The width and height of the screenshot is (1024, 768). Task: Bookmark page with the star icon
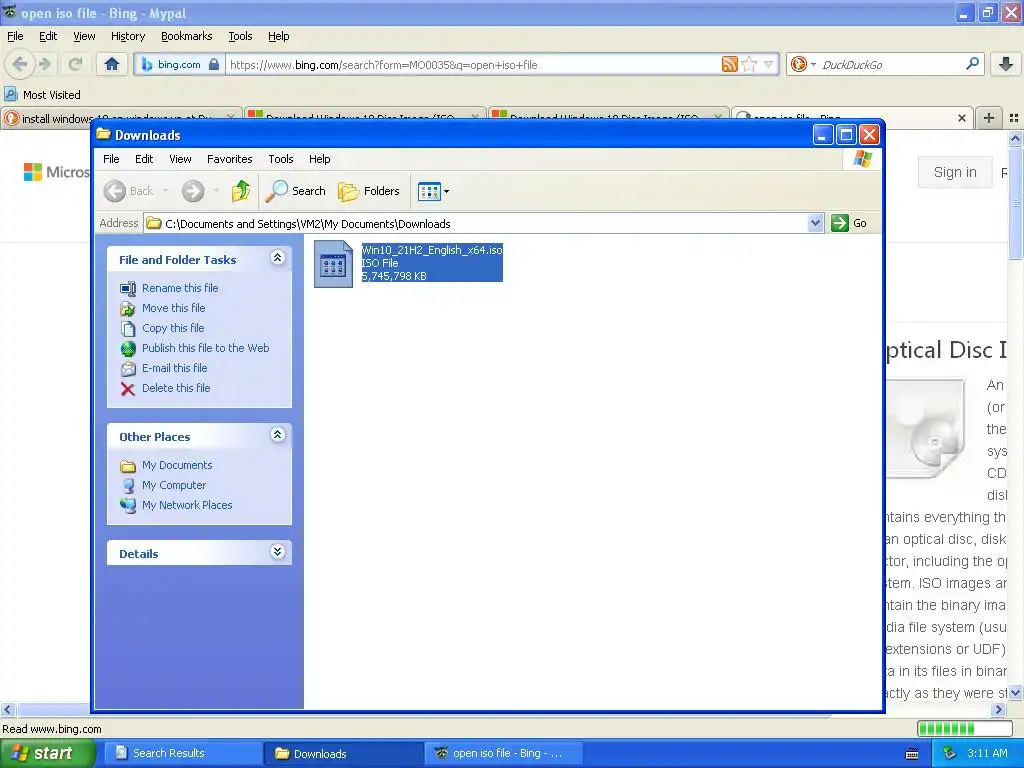tap(749, 64)
